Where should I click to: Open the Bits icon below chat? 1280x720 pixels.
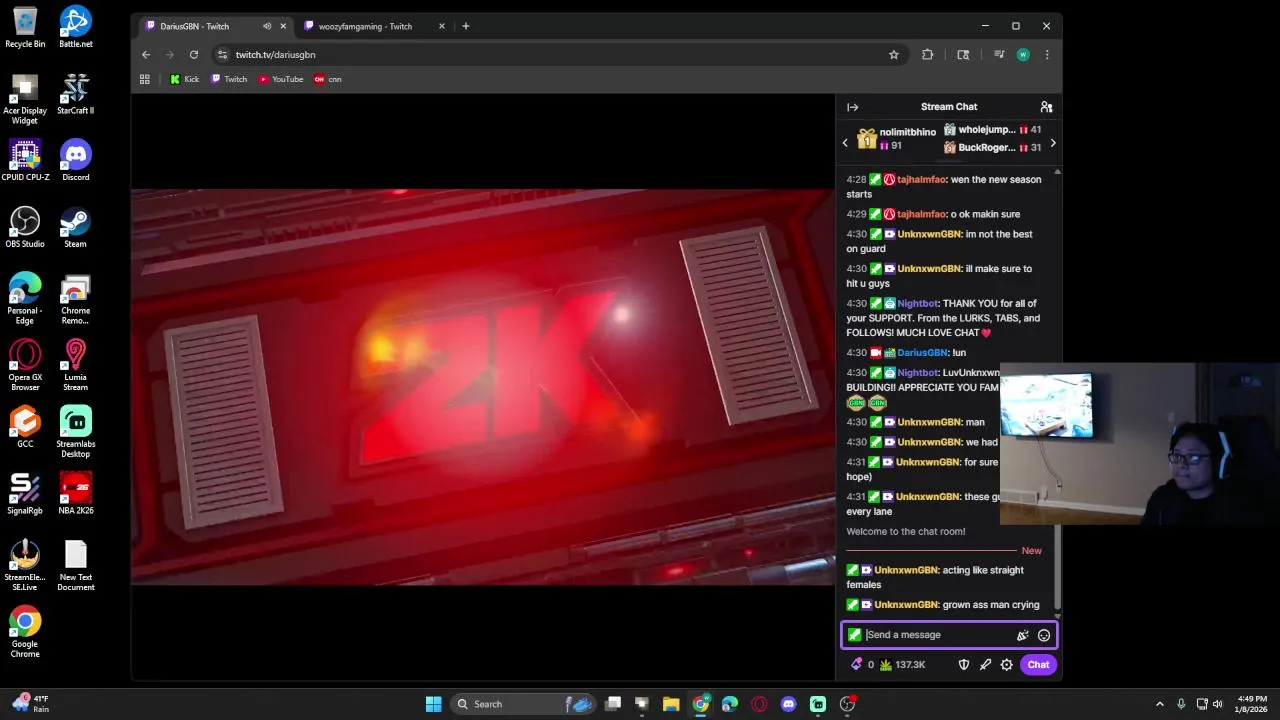click(856, 664)
